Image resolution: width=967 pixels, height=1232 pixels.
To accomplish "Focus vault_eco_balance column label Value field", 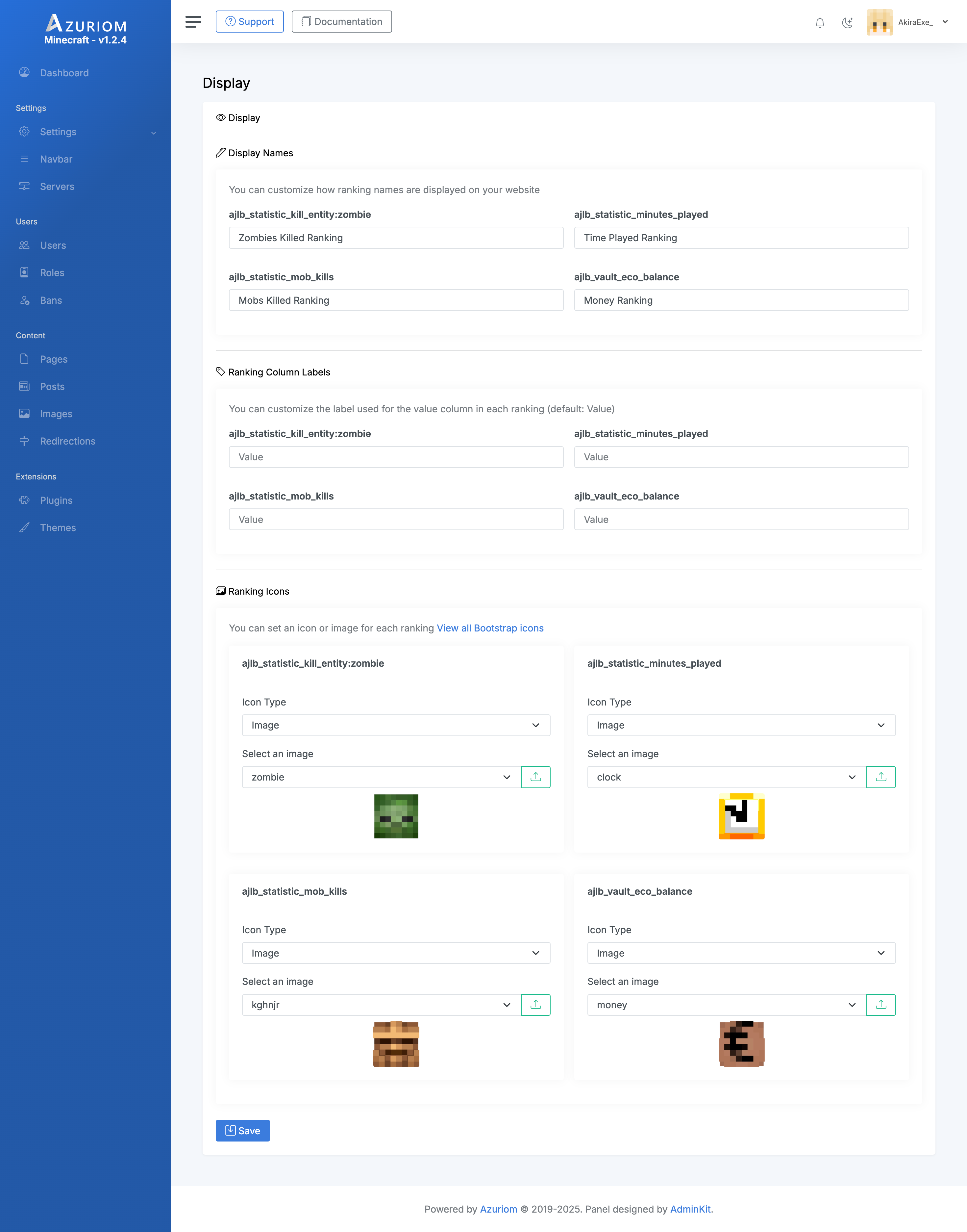I will 741,520.
